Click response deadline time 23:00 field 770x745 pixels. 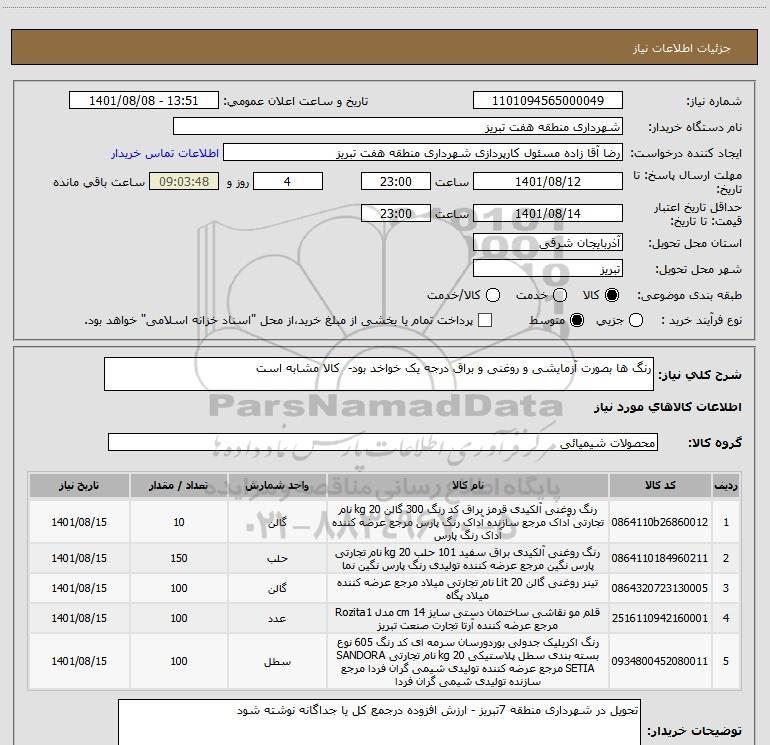pyautogui.click(x=396, y=181)
